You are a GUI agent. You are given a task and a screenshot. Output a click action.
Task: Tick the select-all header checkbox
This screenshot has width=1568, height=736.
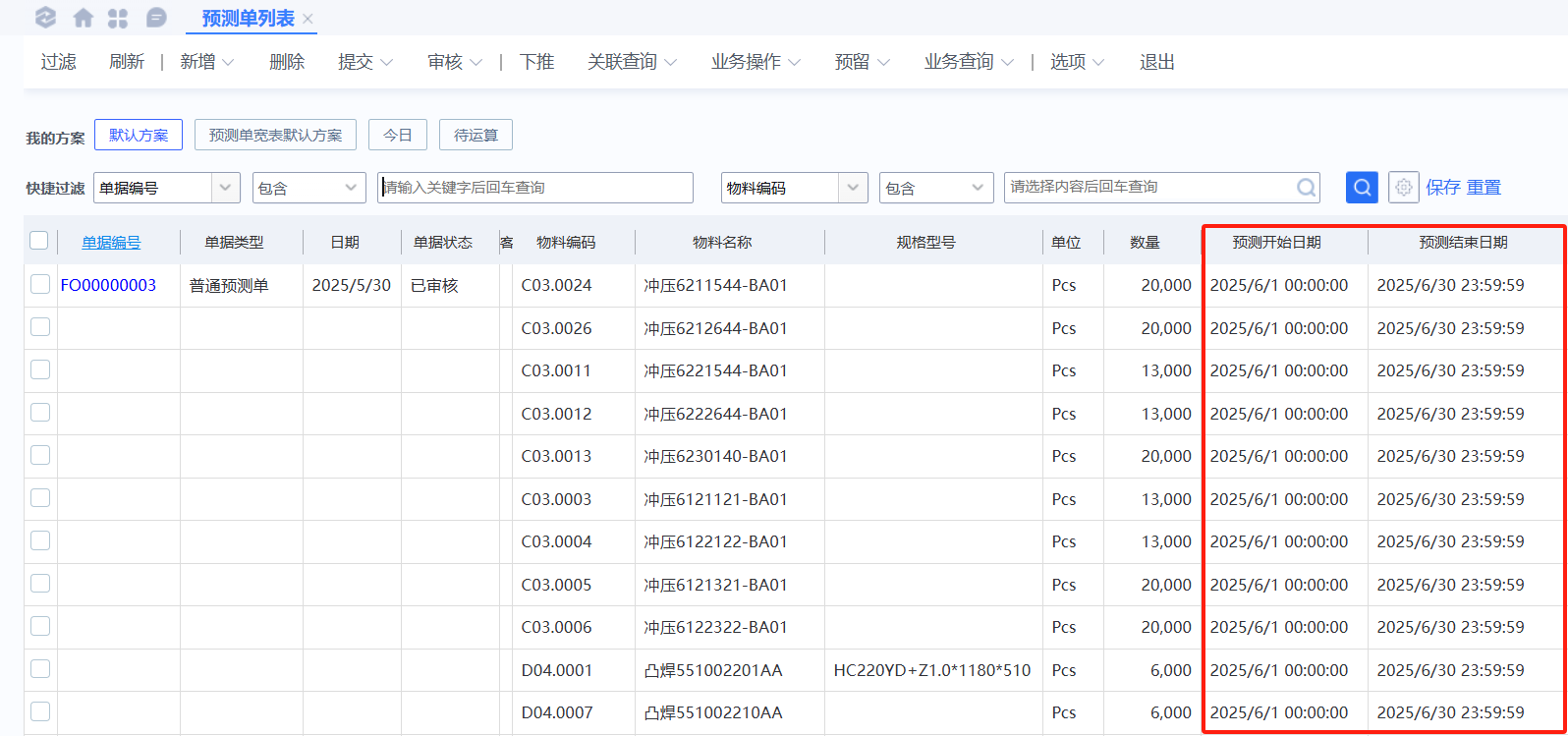point(39,241)
